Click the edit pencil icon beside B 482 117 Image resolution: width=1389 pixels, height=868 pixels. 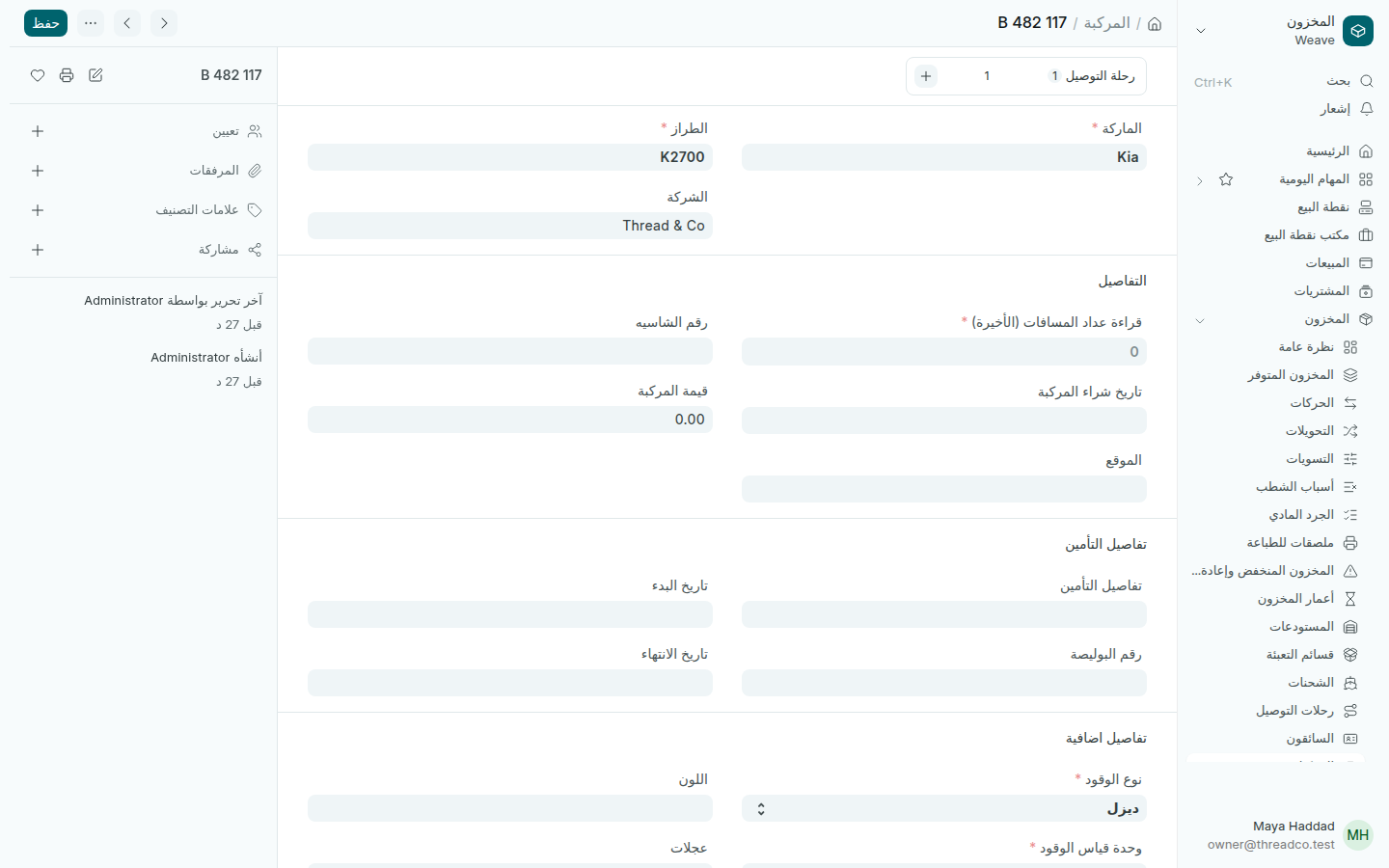click(95, 75)
